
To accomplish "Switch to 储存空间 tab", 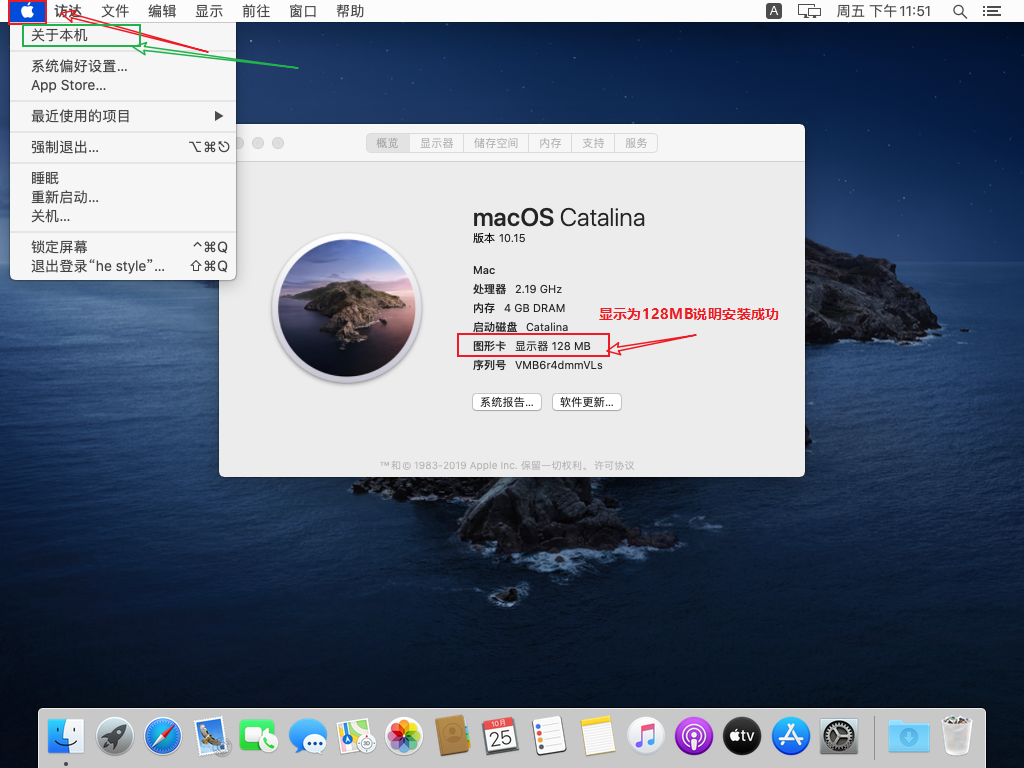I will (496, 143).
